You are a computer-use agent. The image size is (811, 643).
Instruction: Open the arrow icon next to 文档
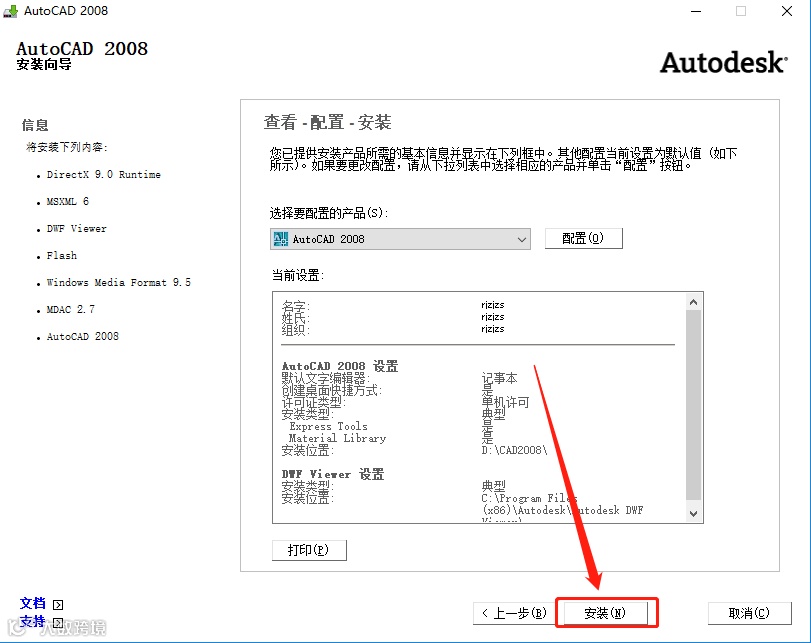[x=58, y=605]
